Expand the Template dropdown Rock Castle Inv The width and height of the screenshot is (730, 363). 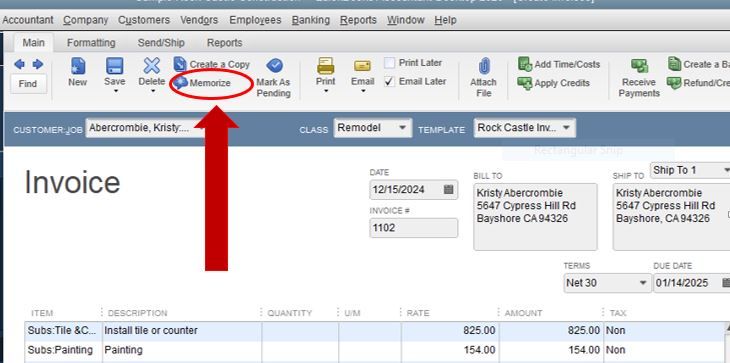click(x=566, y=128)
